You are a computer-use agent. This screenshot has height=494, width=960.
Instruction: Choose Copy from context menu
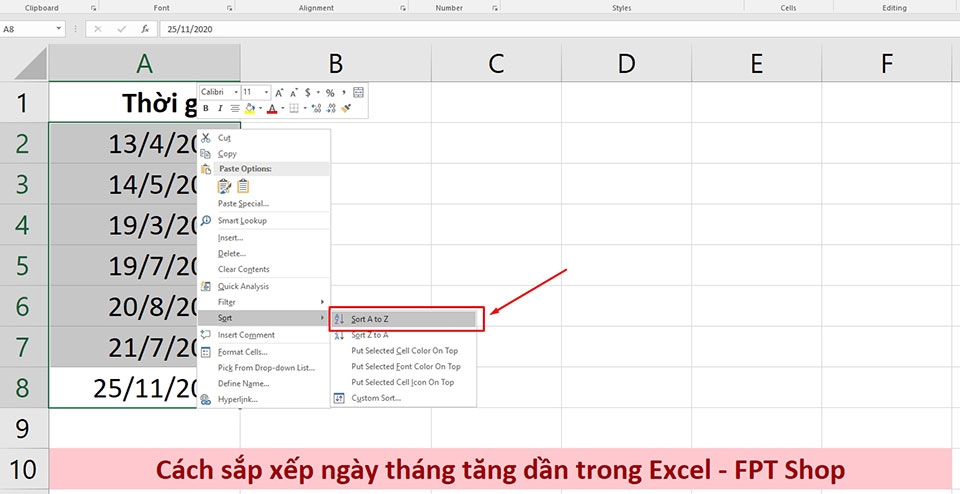click(263, 154)
